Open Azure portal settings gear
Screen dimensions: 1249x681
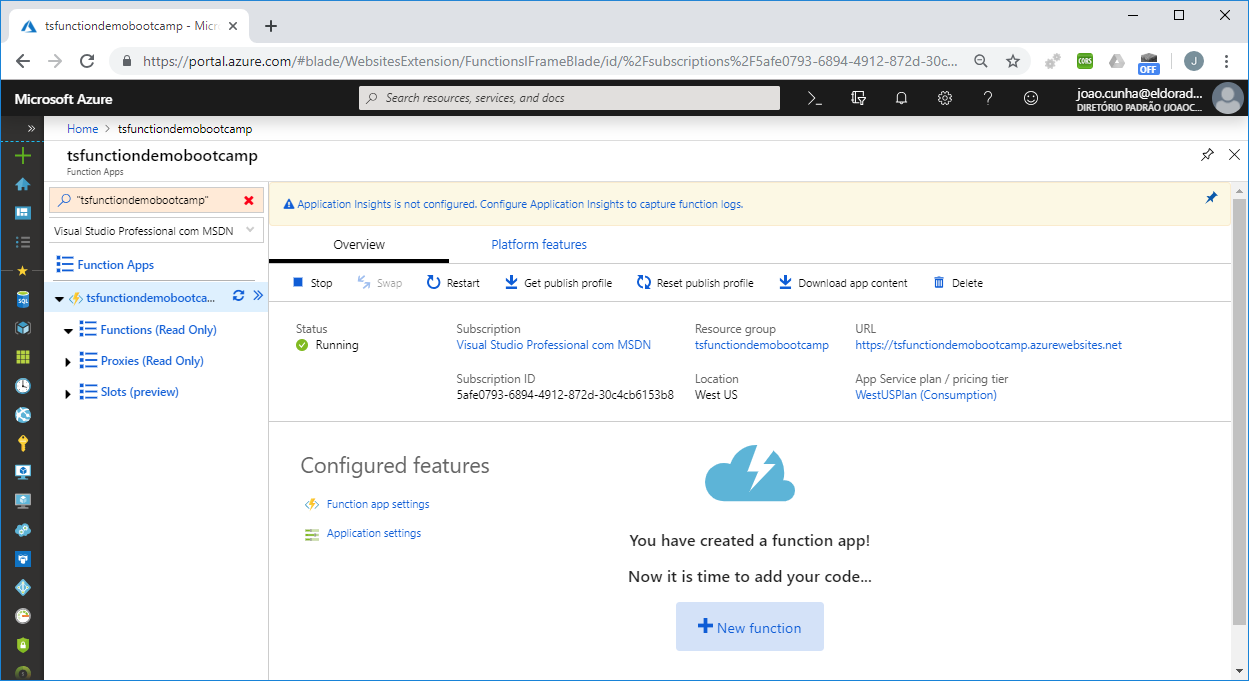[944, 98]
